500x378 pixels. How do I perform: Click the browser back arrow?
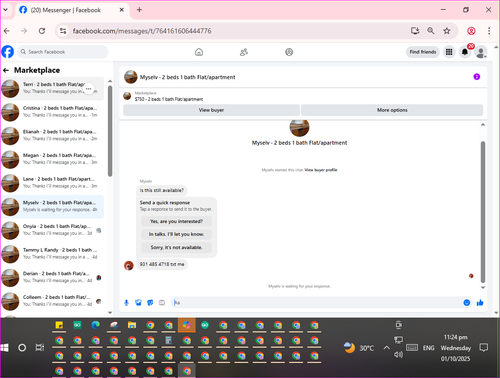click(7, 31)
